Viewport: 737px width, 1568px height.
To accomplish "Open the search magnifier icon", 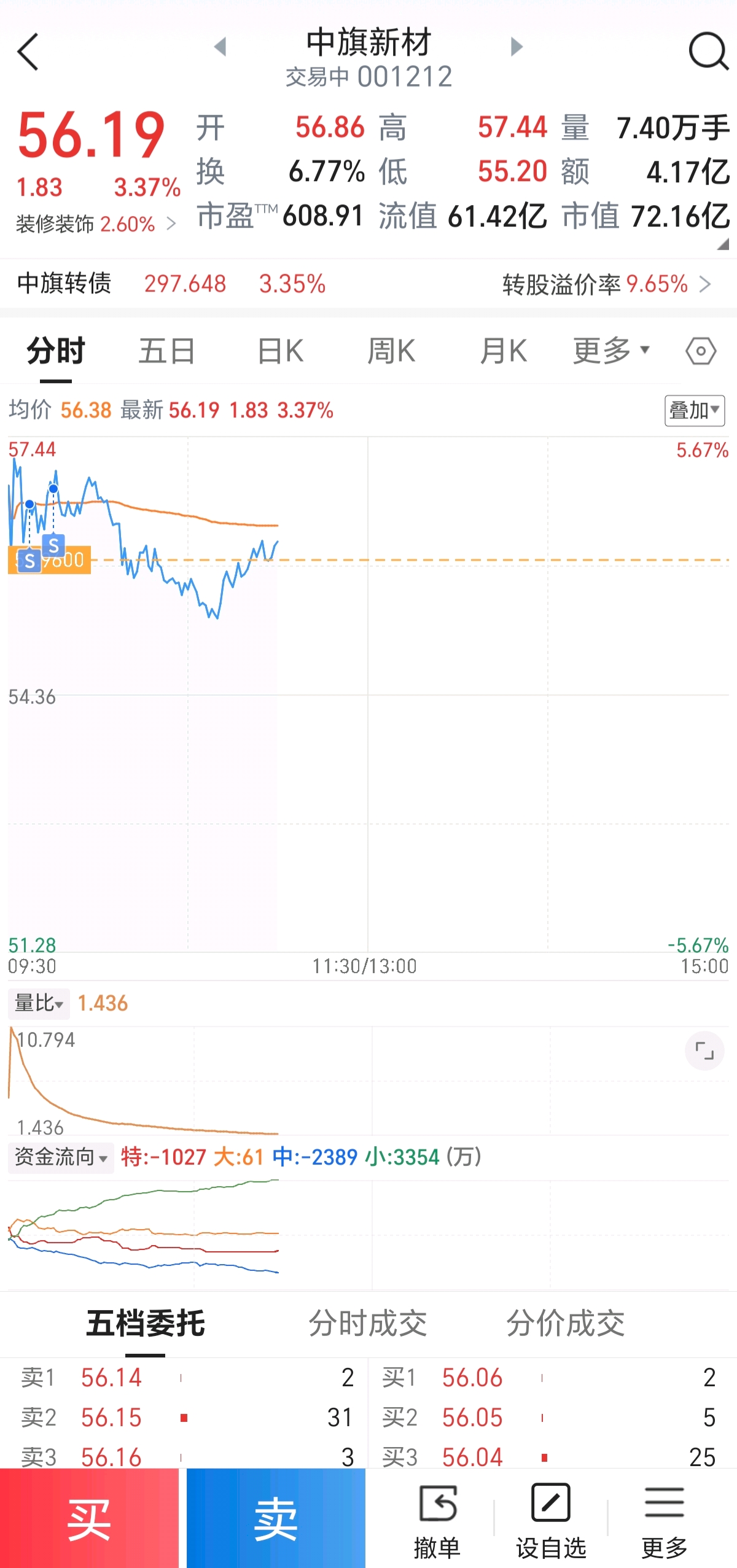I will click(x=708, y=52).
